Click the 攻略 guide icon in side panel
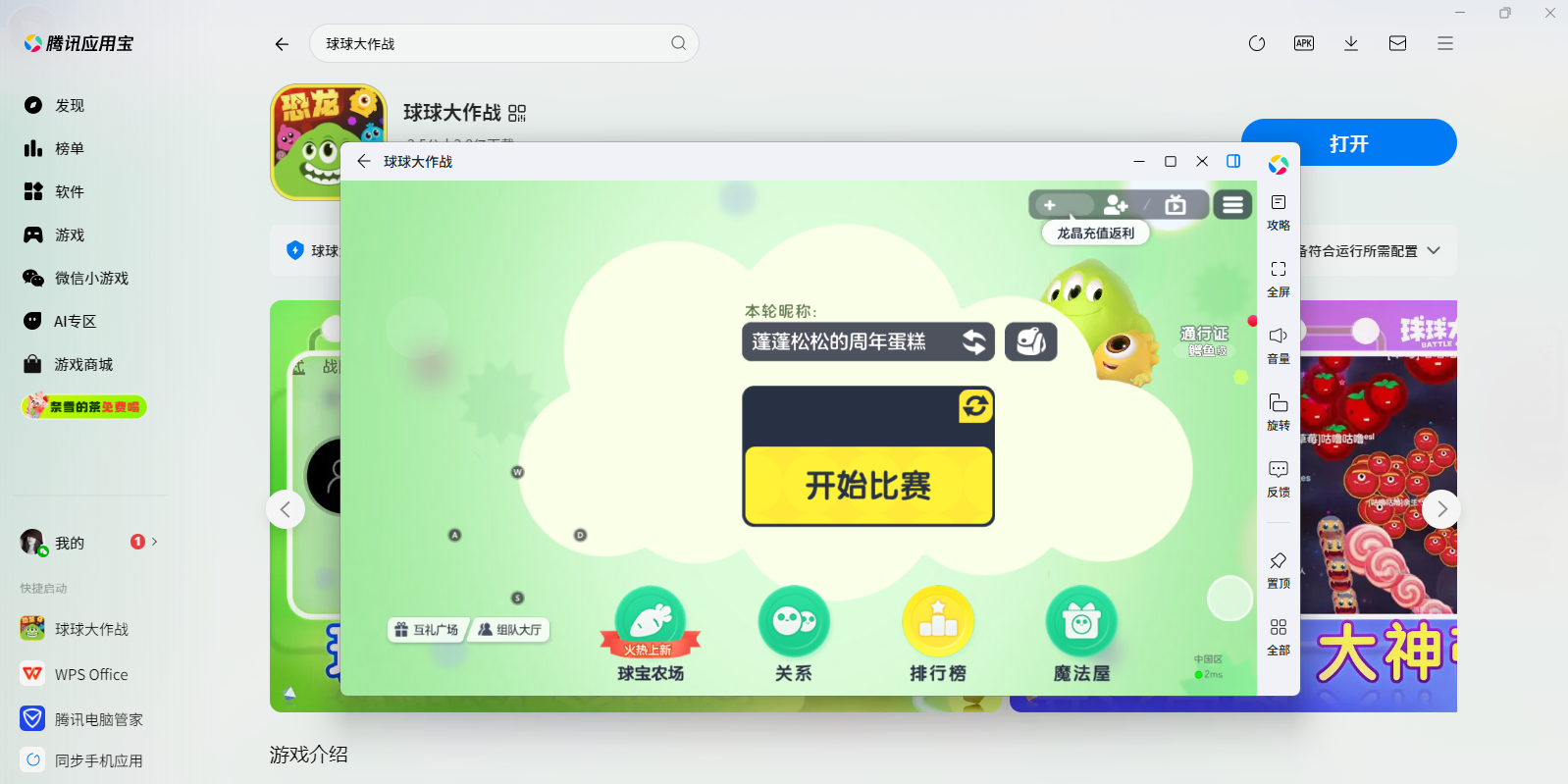Image resolution: width=1568 pixels, height=784 pixels. [1278, 203]
